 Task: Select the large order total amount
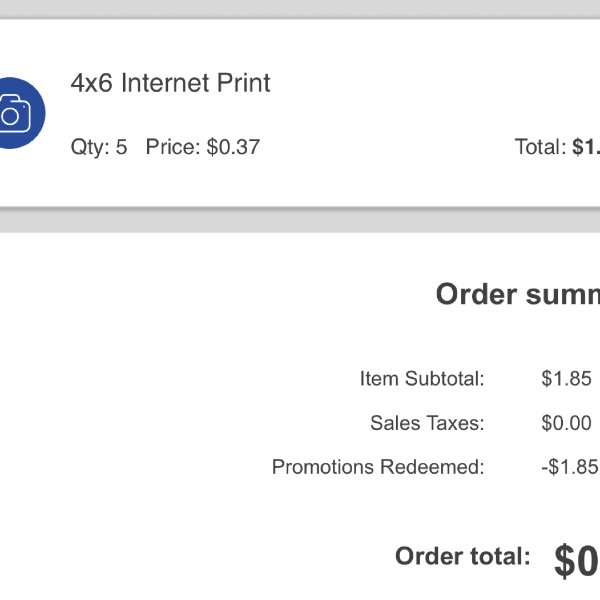coord(577,561)
